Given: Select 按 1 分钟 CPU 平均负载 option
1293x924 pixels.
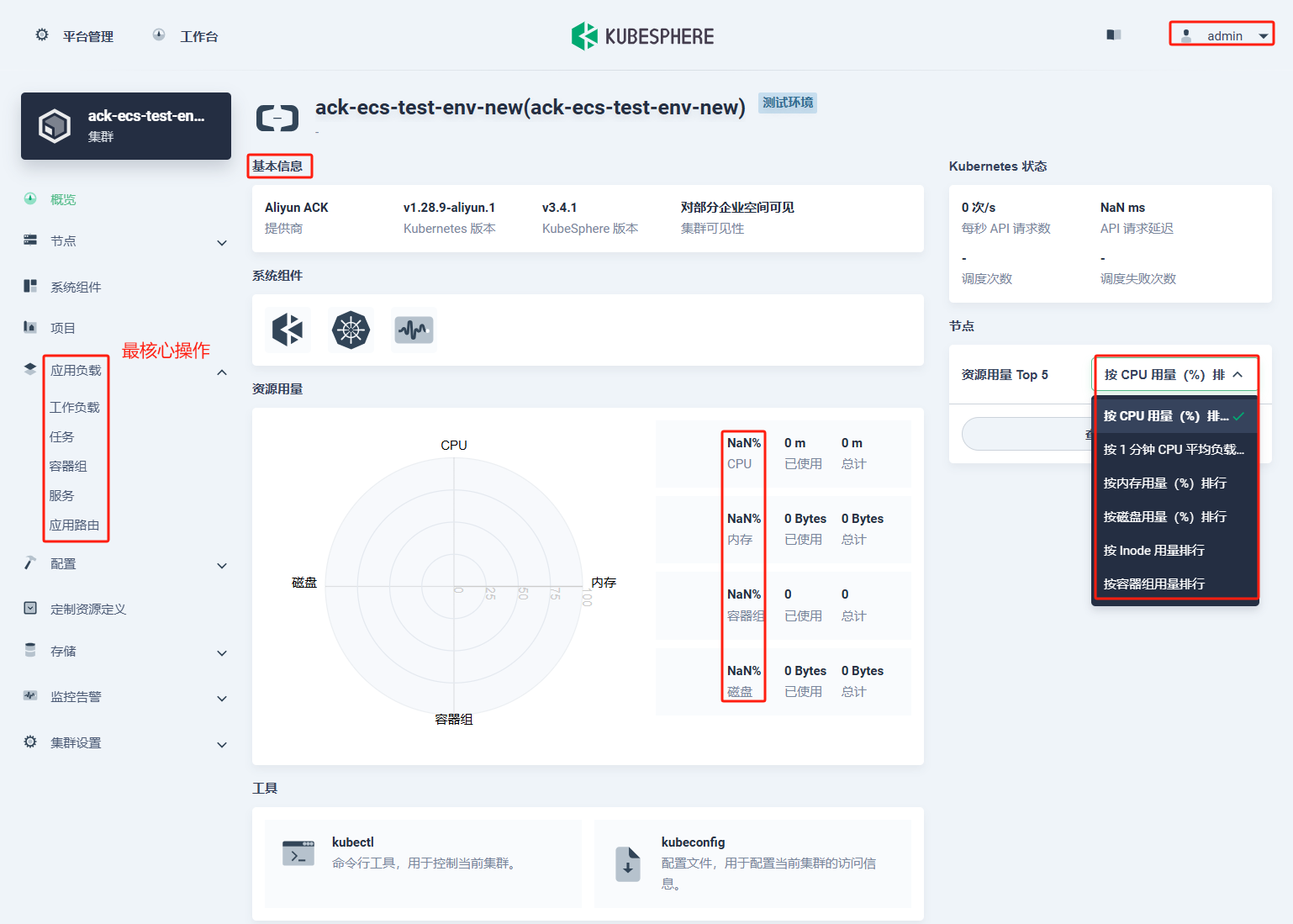Looking at the screenshot, I should pos(1174,450).
